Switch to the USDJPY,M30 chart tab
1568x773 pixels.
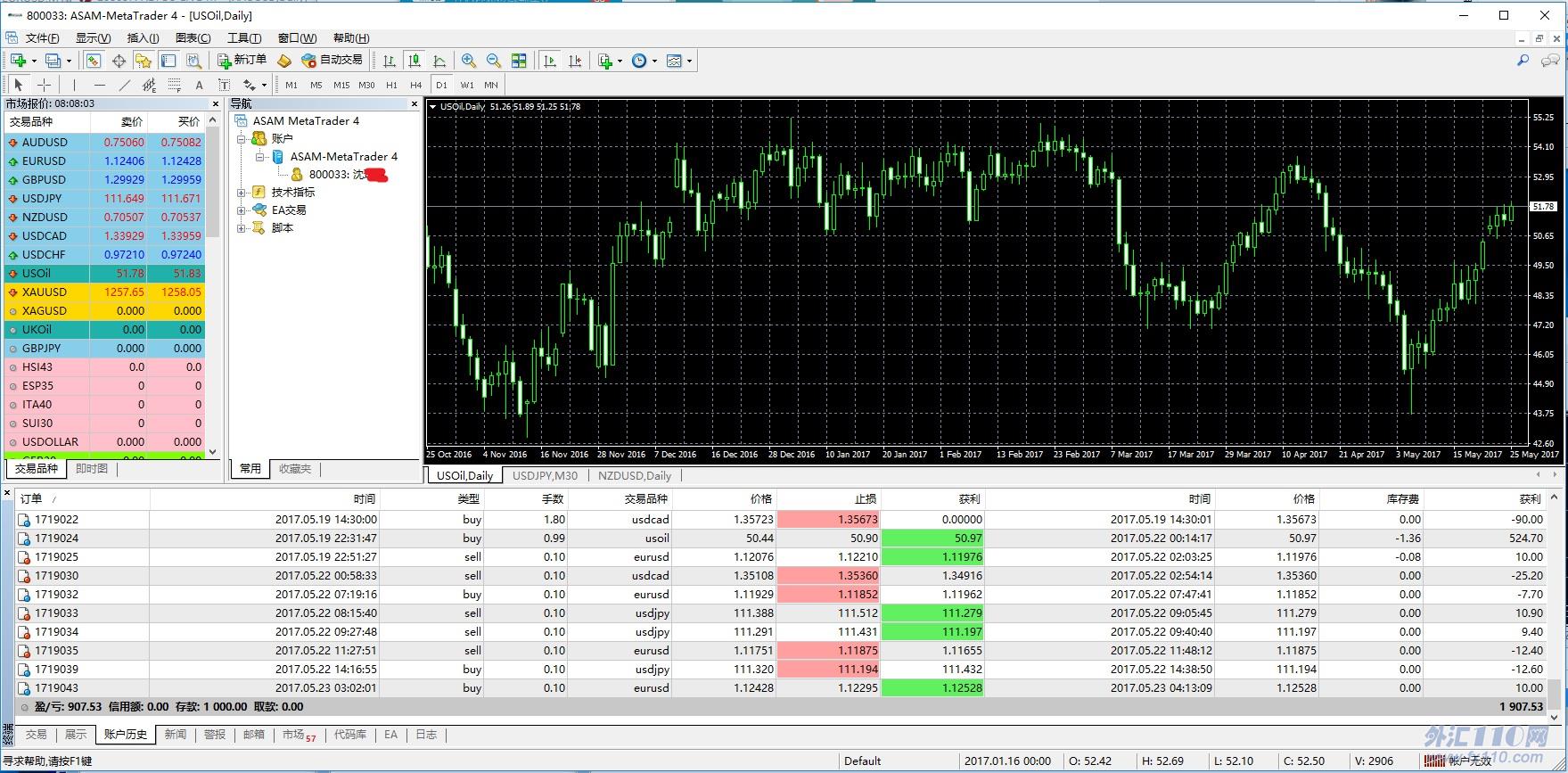point(545,475)
